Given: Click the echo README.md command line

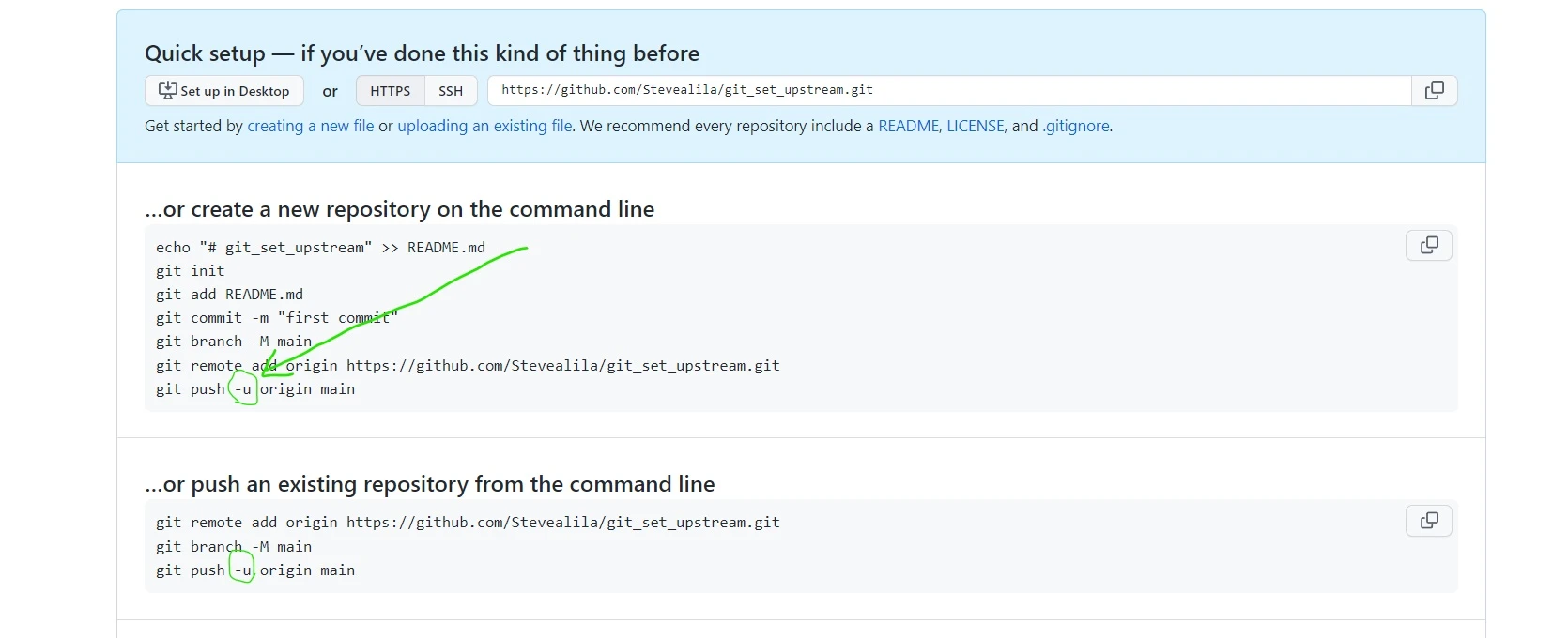Looking at the screenshot, I should click(320, 247).
